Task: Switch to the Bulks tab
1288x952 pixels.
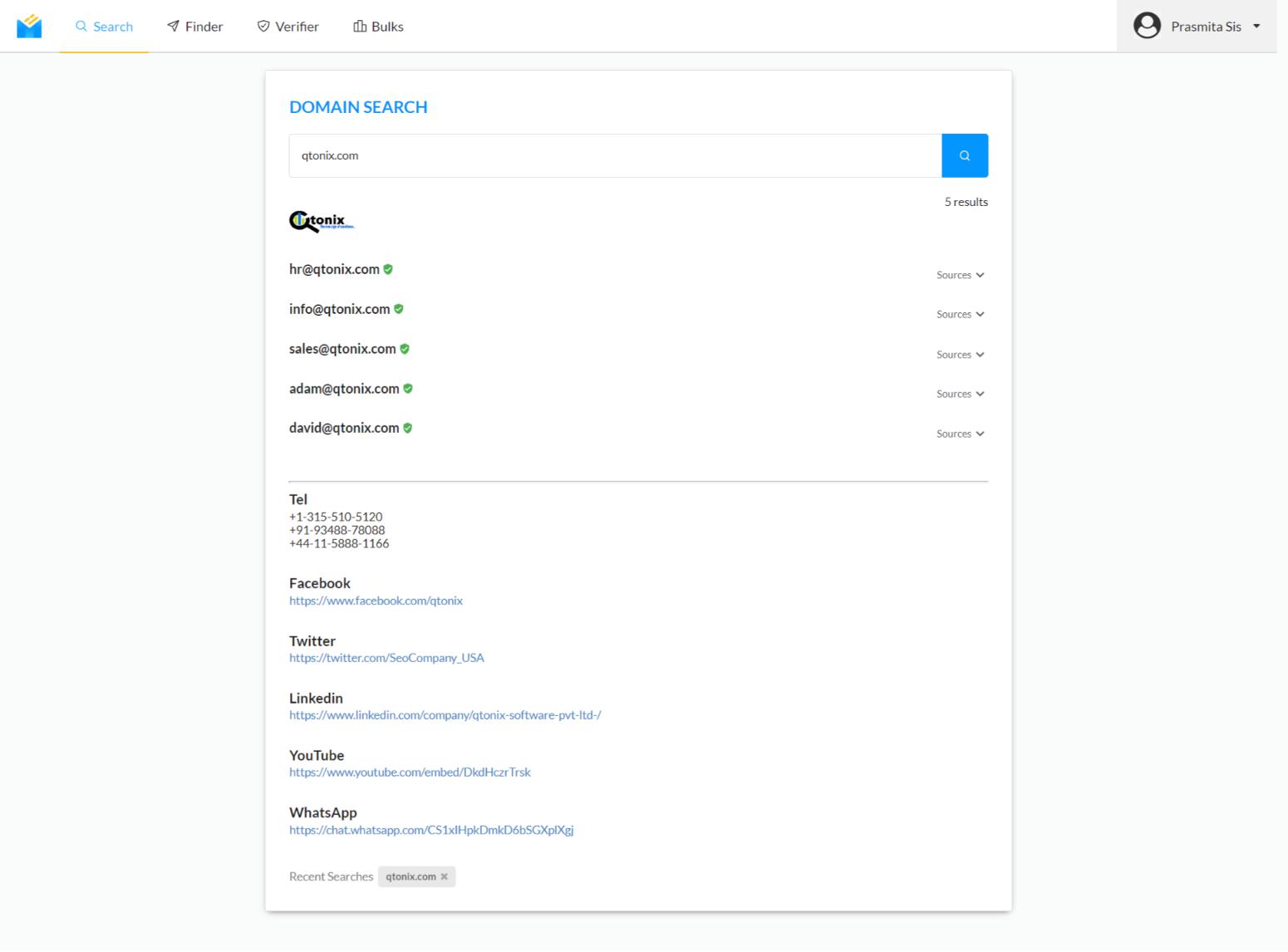Action: (379, 27)
